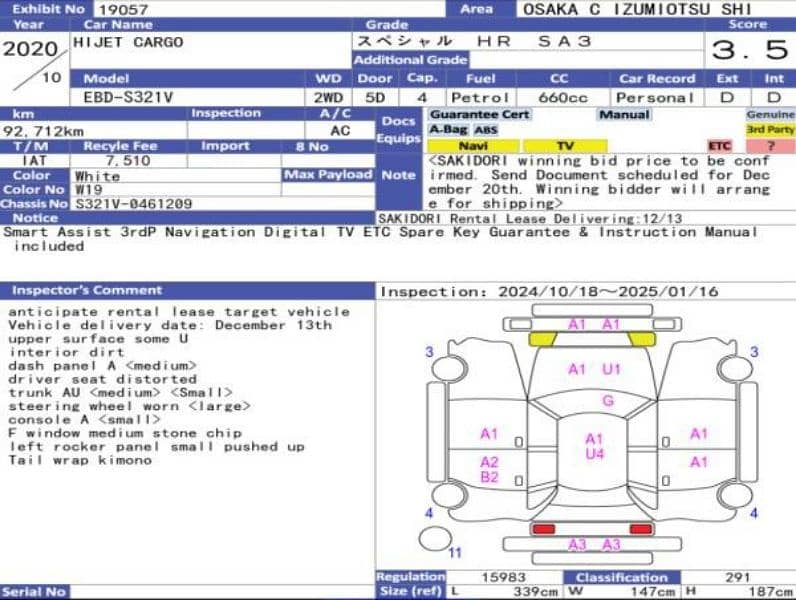
Task: Click the ABS equipment badge
Action: [486, 130]
